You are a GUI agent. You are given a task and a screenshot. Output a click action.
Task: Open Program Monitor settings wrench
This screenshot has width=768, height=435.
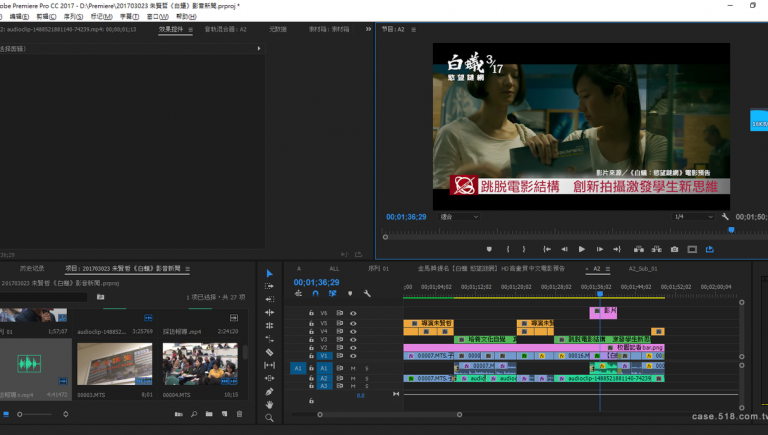(725, 217)
